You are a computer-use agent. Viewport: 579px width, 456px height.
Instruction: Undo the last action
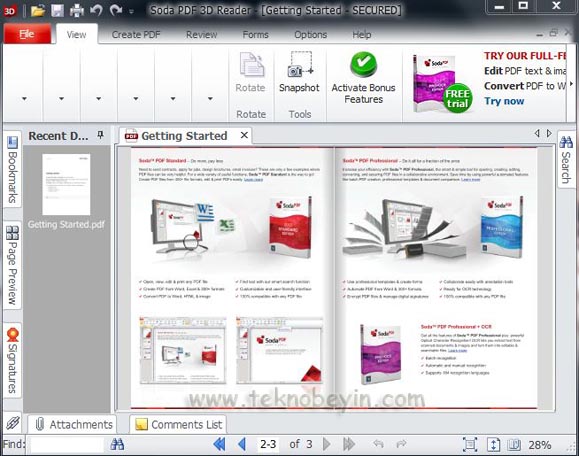(x=96, y=10)
